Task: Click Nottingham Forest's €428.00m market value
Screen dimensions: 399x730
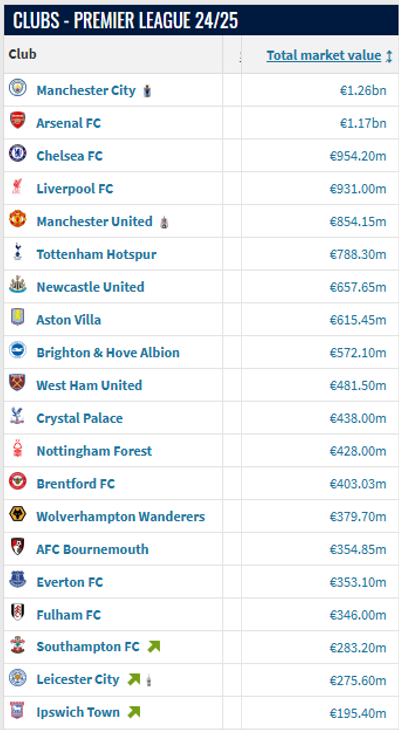Action: [x=358, y=451]
